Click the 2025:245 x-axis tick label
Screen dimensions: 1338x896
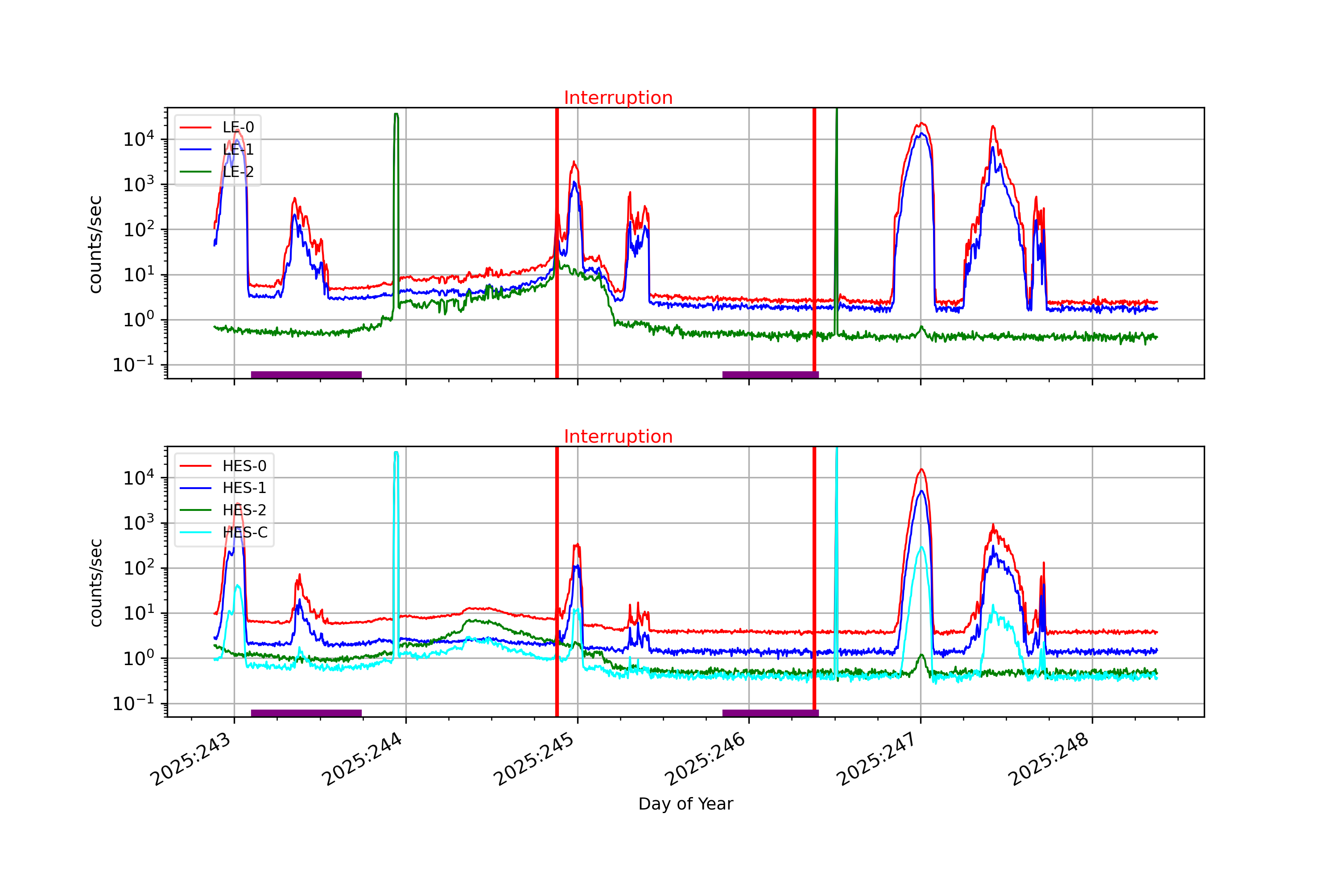pos(534,759)
